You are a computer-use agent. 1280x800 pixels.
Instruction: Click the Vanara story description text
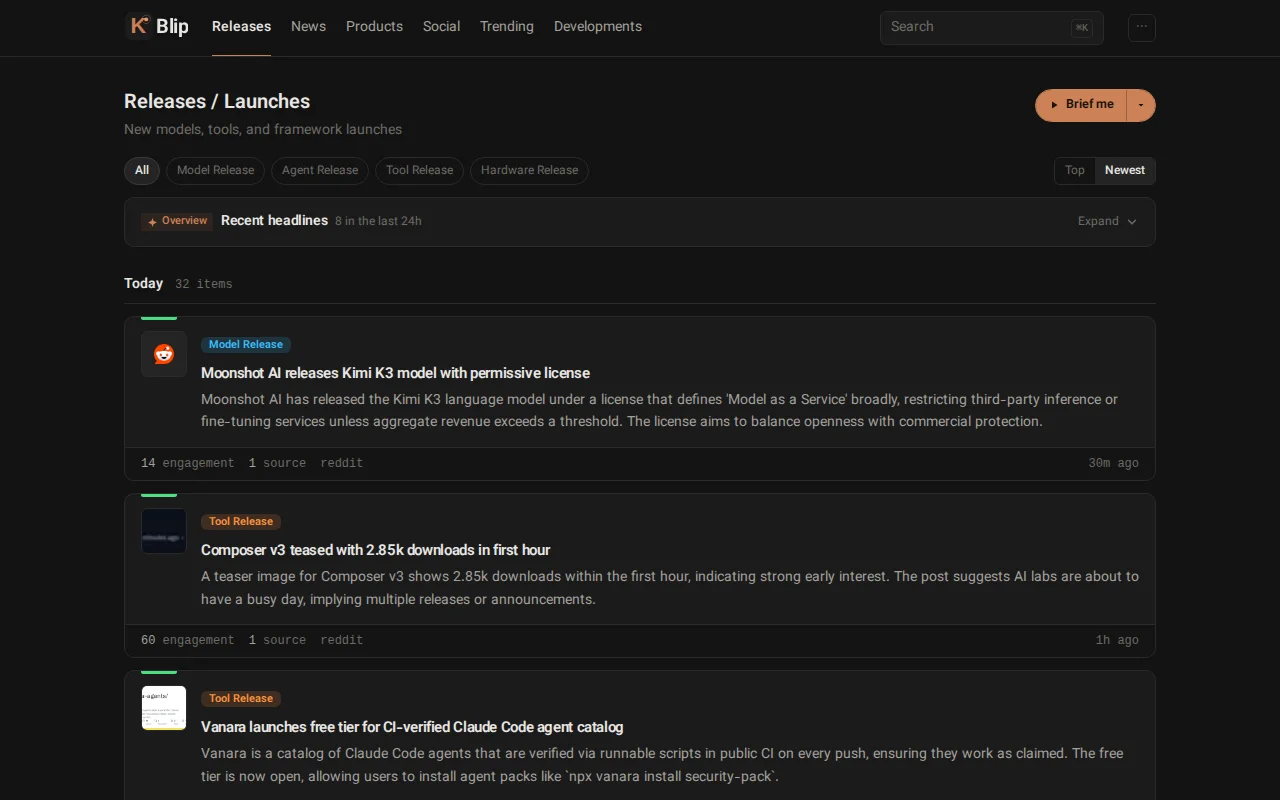[x=662, y=765]
